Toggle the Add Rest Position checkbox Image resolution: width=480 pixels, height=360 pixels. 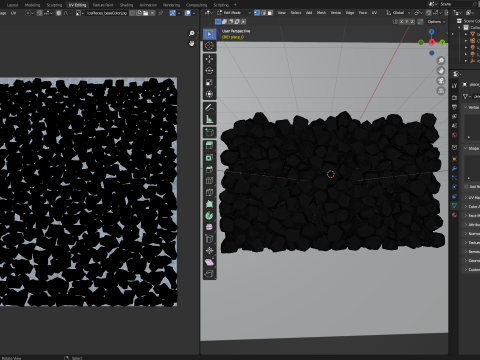467,187
